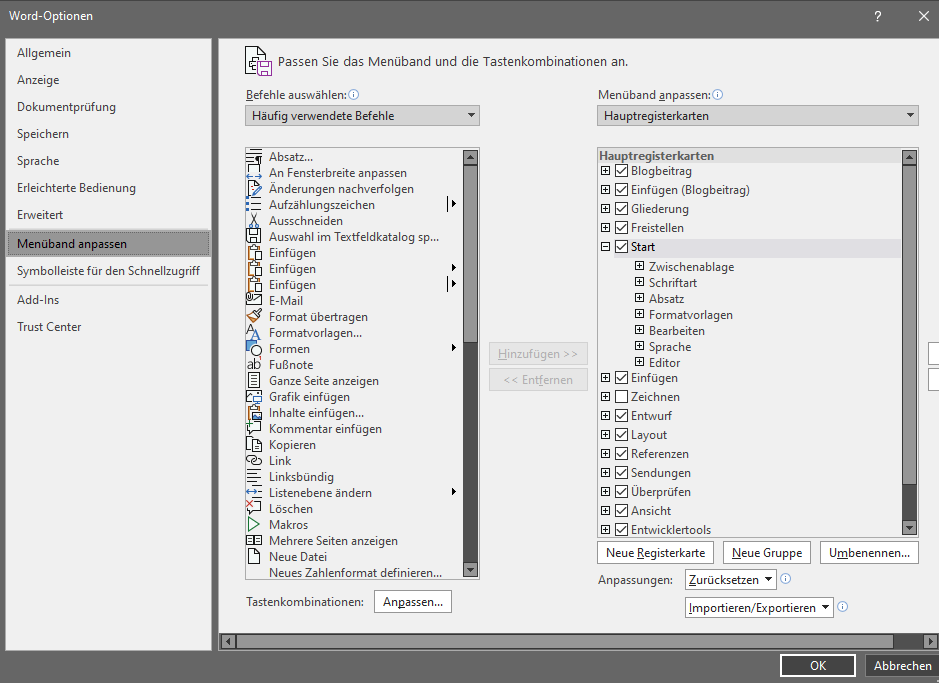Click the Format übertragen paintbrush icon

254,317
